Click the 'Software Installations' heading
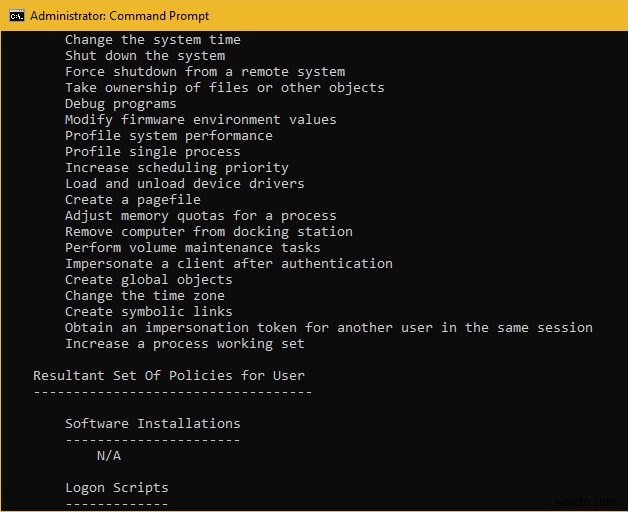Image resolution: width=628 pixels, height=512 pixels. (x=152, y=424)
